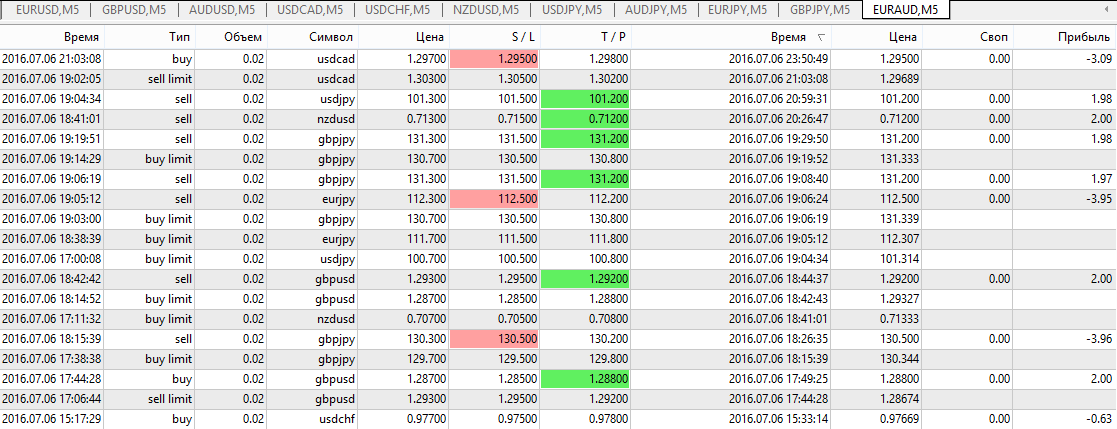Click the close price 130.344

pyautogui.click(x=900, y=358)
